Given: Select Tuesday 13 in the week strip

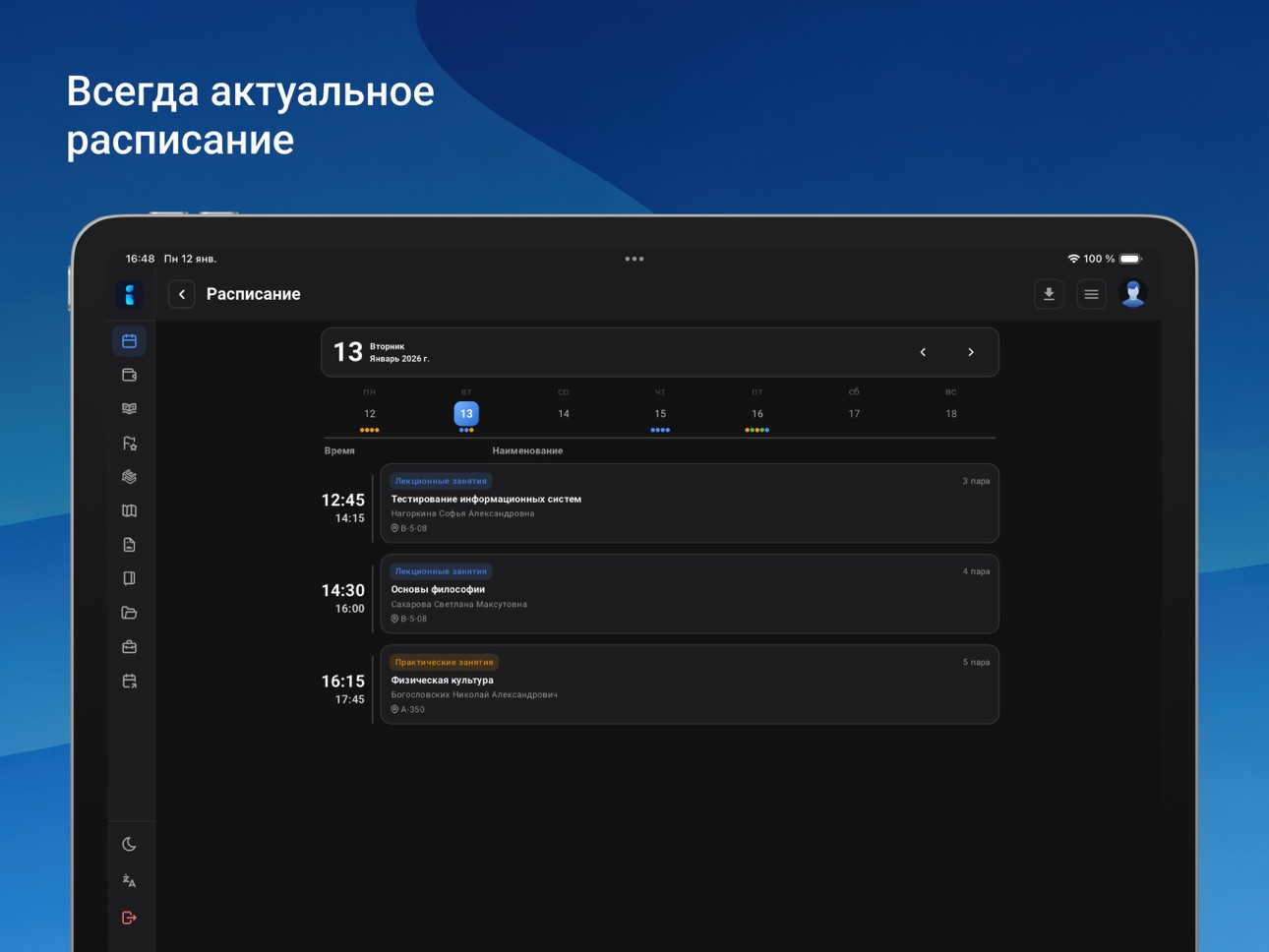Looking at the screenshot, I should 466,414.
